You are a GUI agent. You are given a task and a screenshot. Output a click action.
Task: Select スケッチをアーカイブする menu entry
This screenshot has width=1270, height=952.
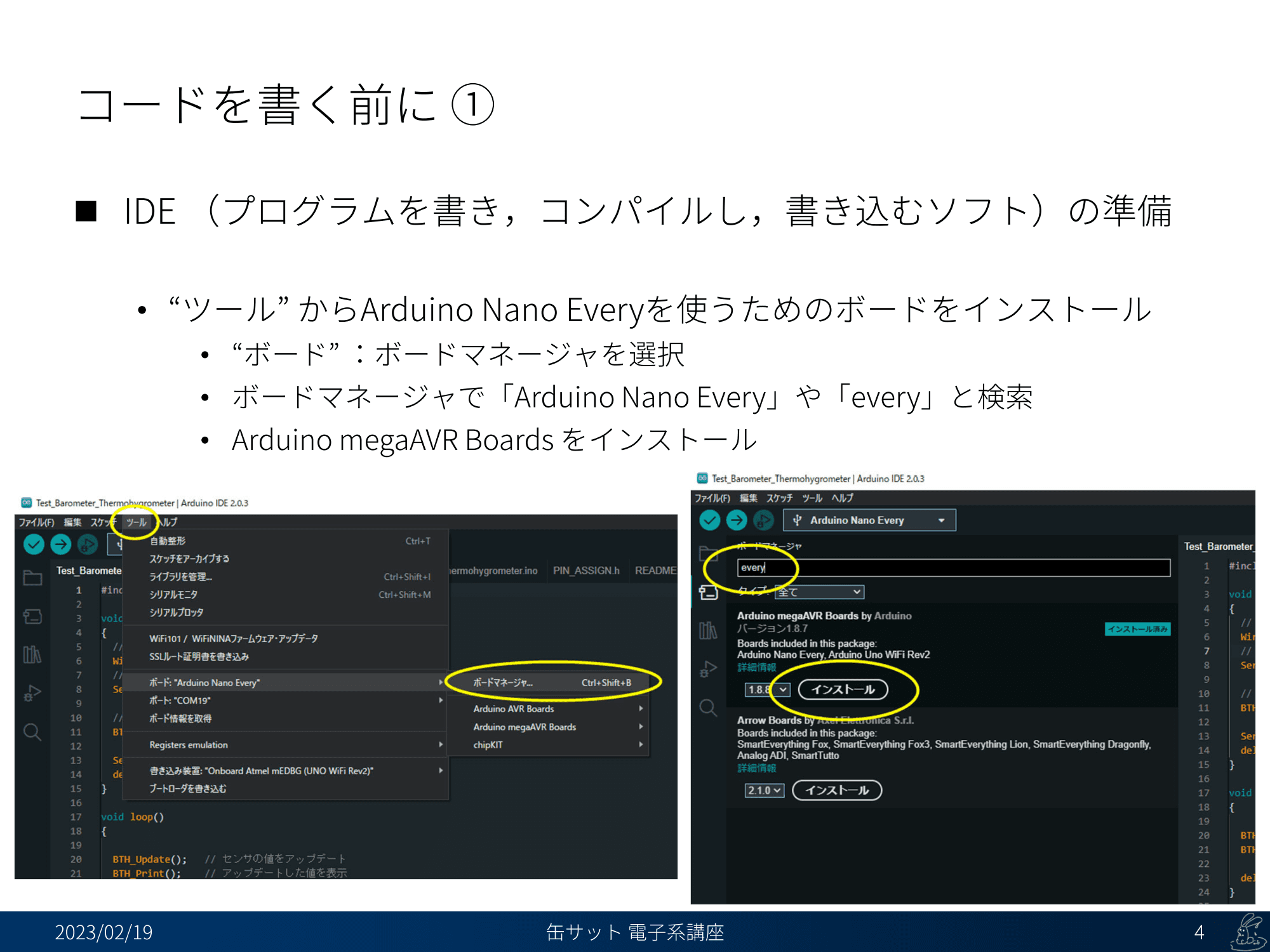click(x=286, y=559)
